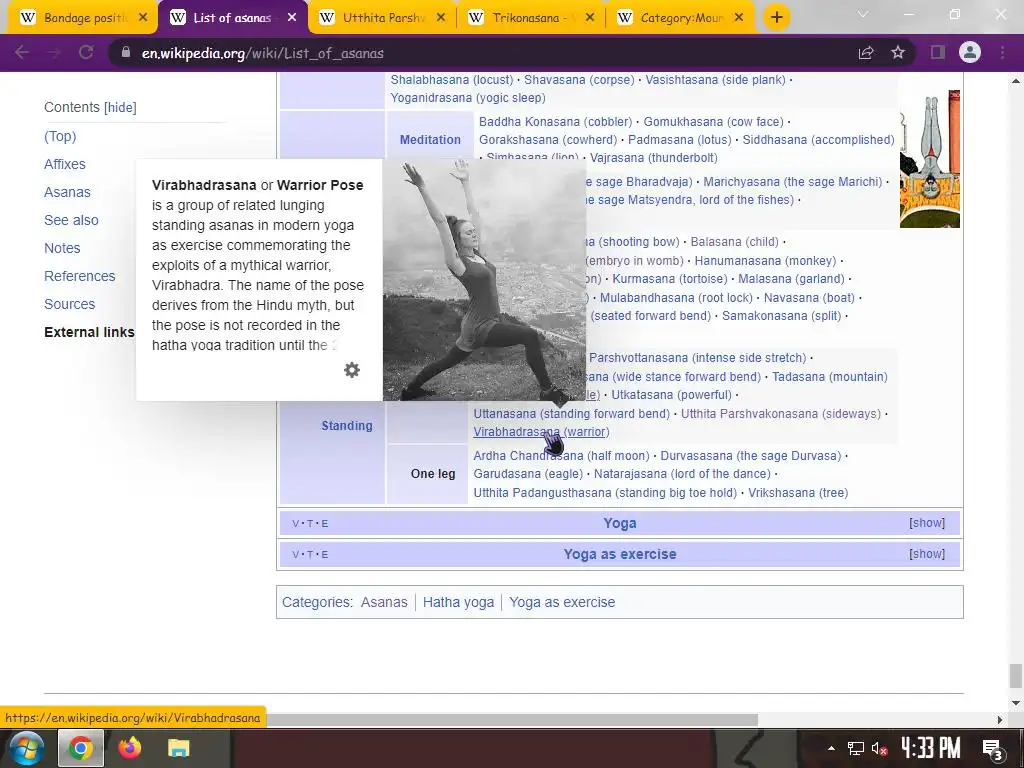Open the Padmasana (lotus) link
This screenshot has height=768, width=1024.
click(x=679, y=140)
